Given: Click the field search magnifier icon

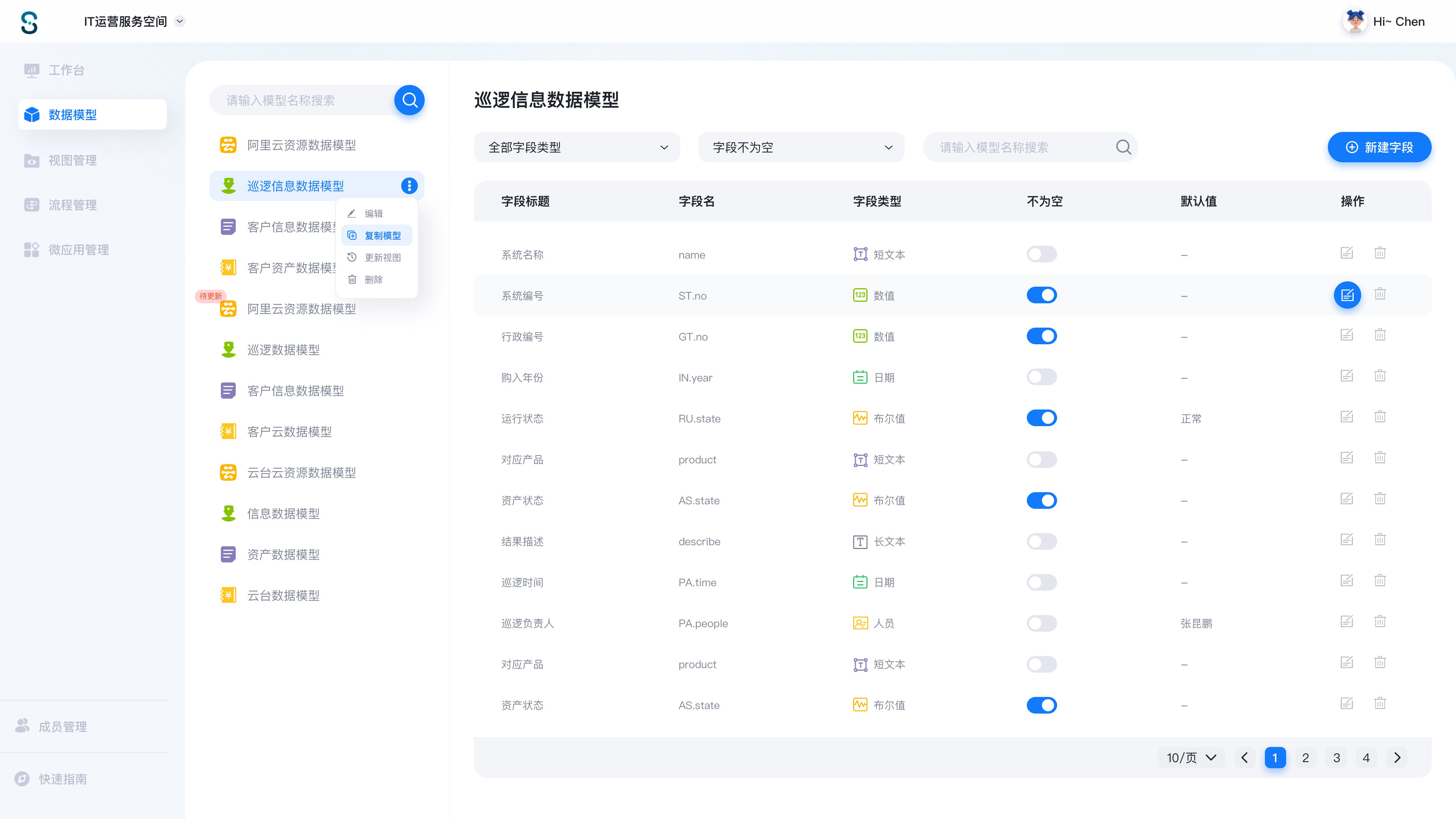Looking at the screenshot, I should (x=1123, y=147).
